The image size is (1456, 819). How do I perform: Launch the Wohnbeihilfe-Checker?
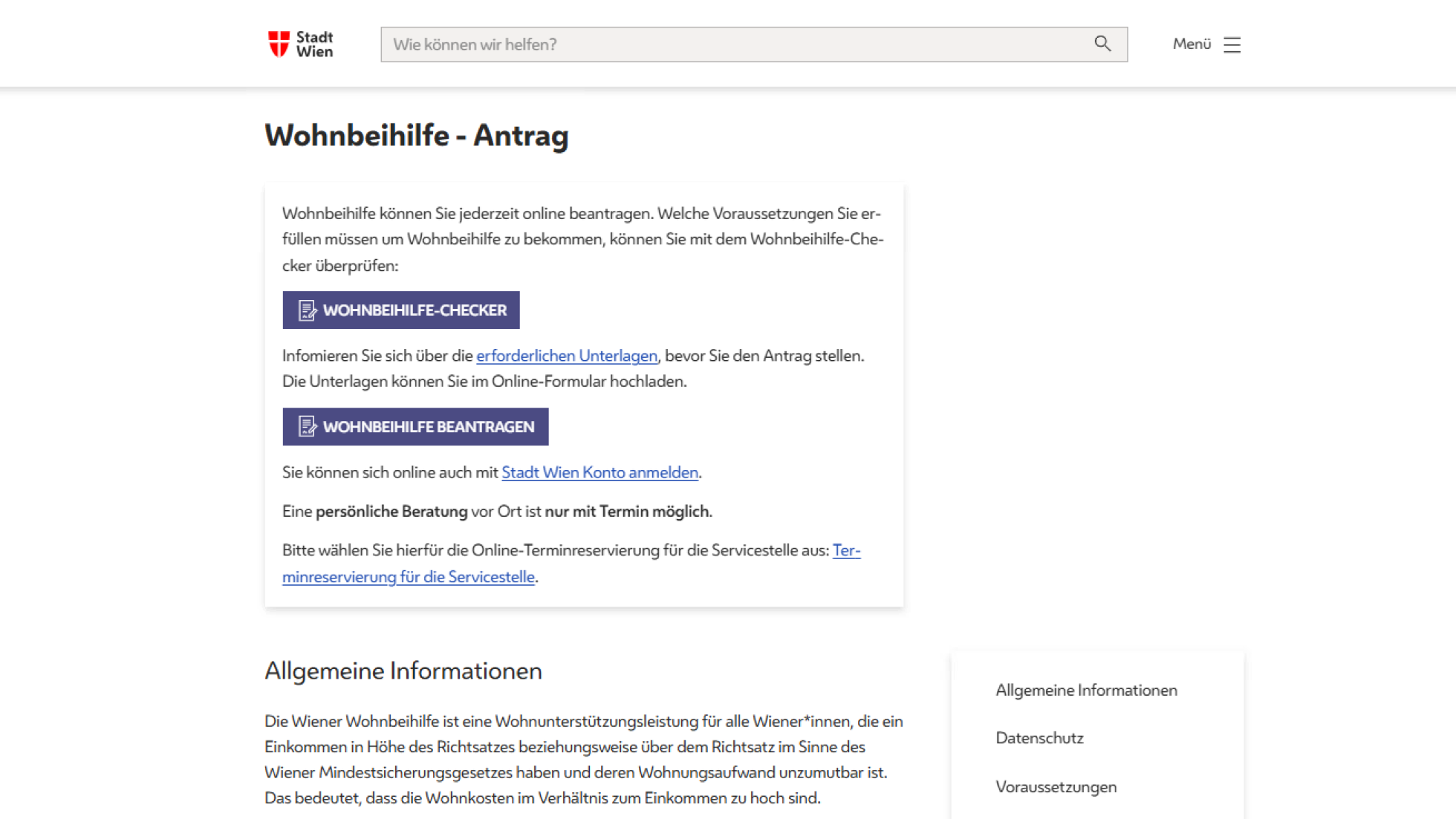pos(400,310)
